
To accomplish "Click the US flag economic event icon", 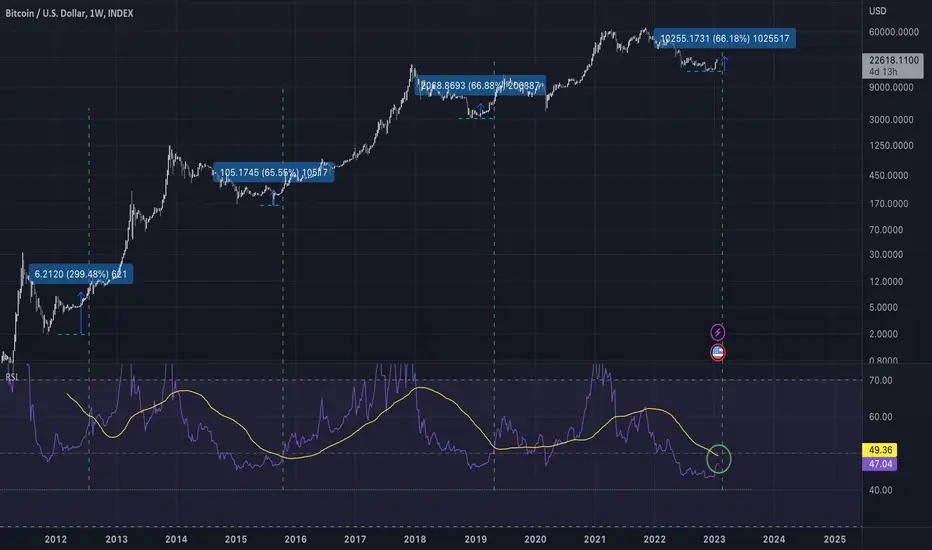I will [x=717, y=353].
